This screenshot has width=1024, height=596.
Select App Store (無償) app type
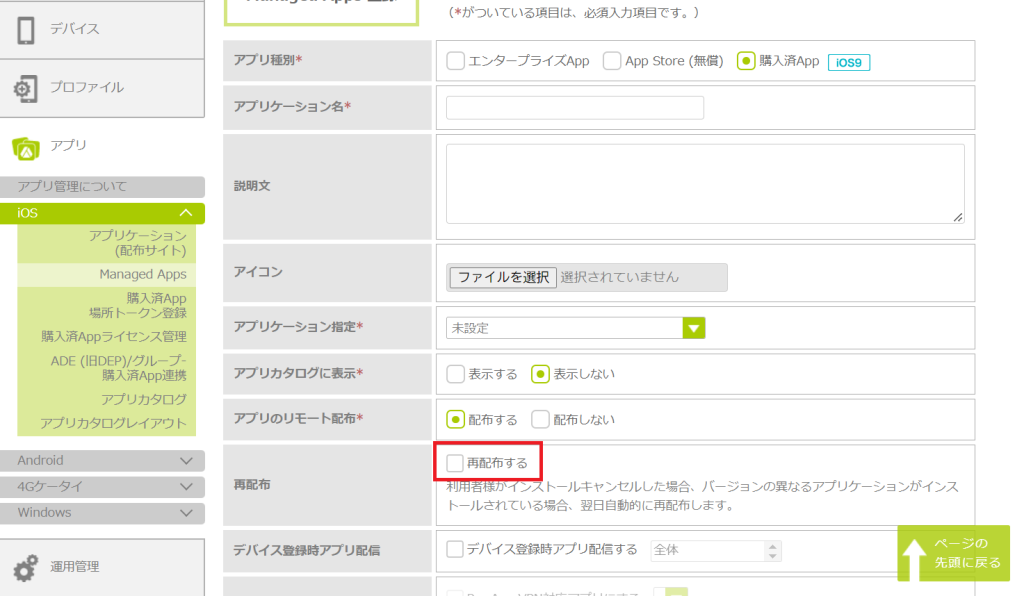click(613, 61)
